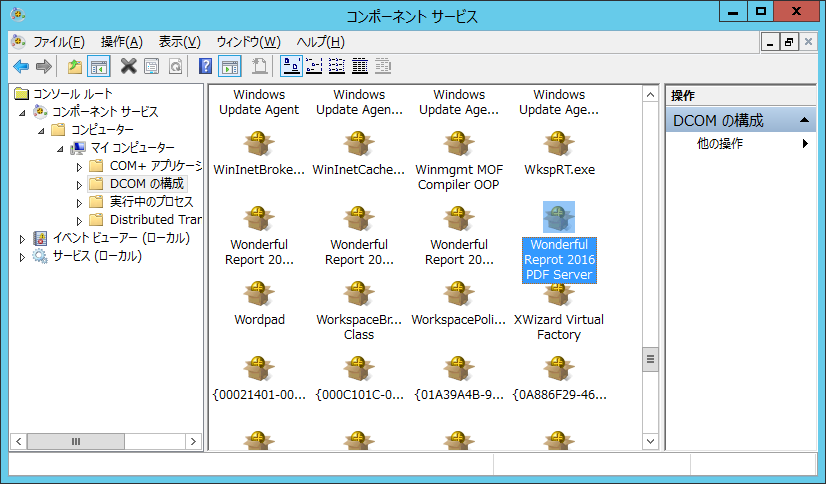This screenshot has height=484, width=826.
Task: Collapse DCOM の構成 section in 操作 pane
Action: pos(804,120)
